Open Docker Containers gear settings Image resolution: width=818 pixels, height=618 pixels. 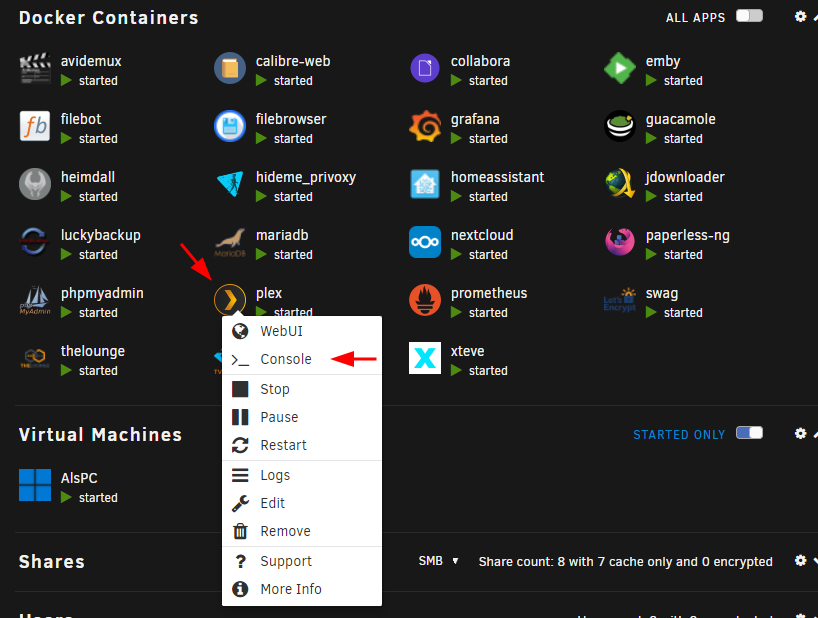coord(800,17)
